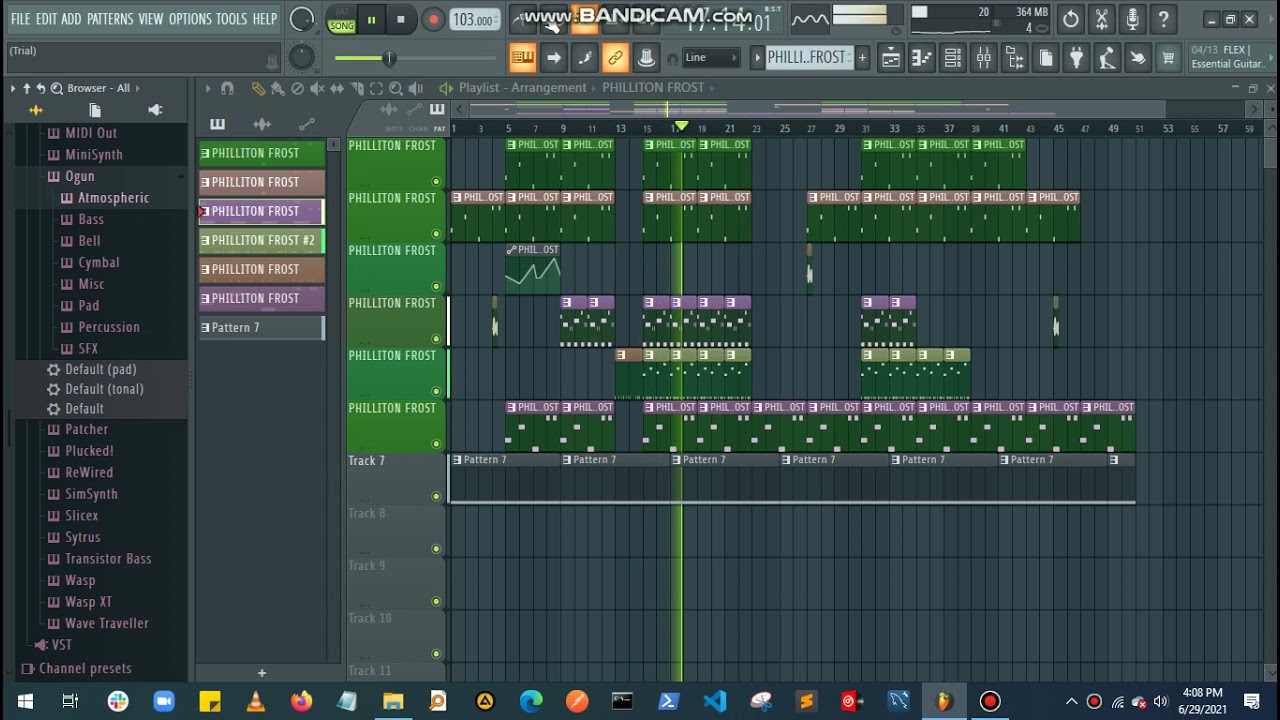Open the OPTIONS menu
The width and height of the screenshot is (1280, 720).
190,19
